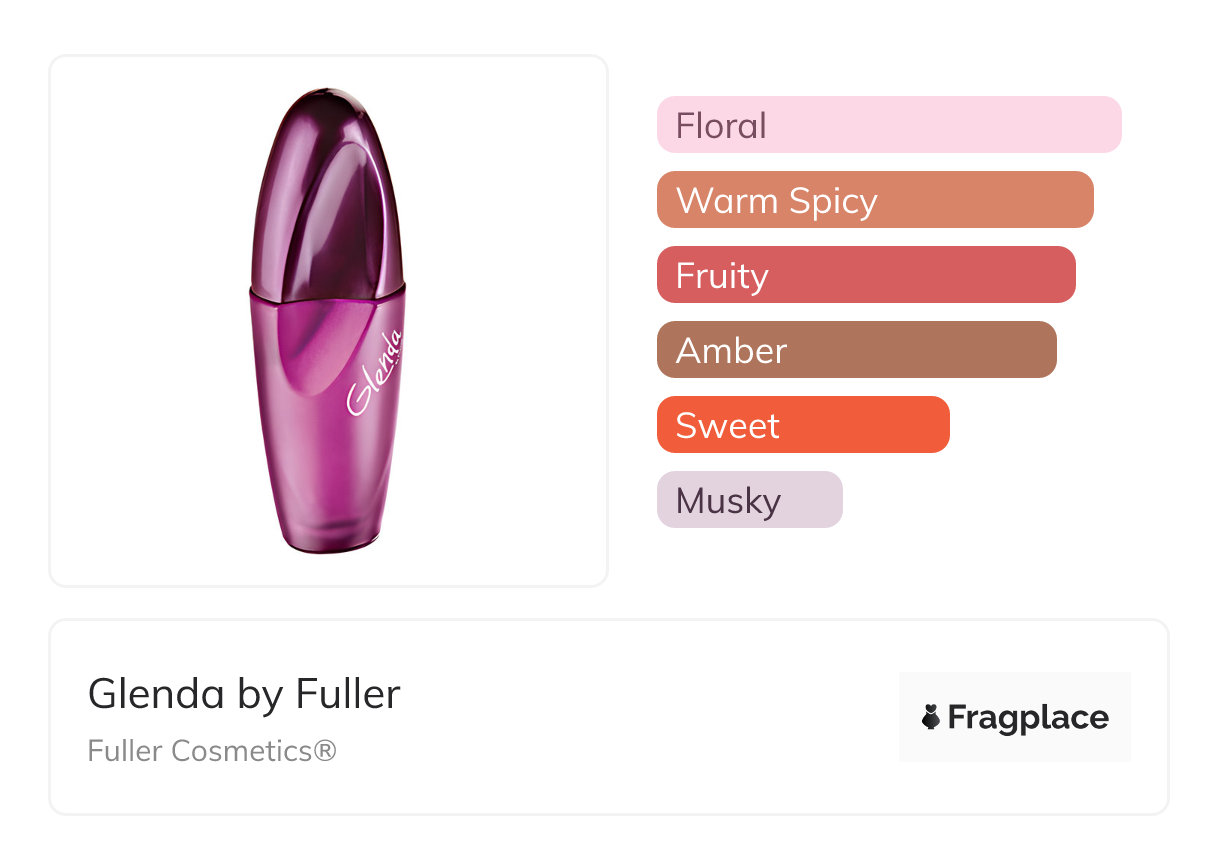The width and height of the screenshot is (1218, 864).
Task: Click the word 'Spicy' in the Warm Spicy bar
Action: click(832, 201)
